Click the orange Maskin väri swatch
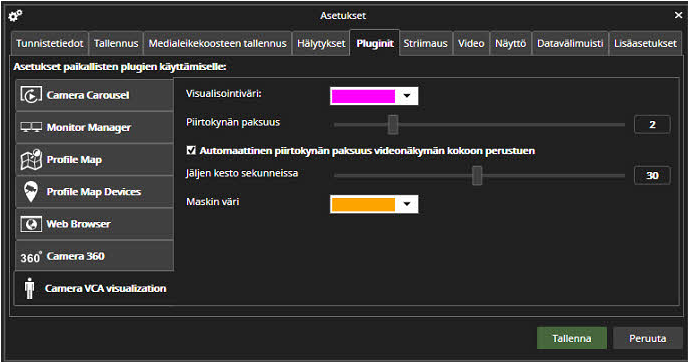Image resolution: width=692 pixels, height=364 pixels. click(363, 204)
